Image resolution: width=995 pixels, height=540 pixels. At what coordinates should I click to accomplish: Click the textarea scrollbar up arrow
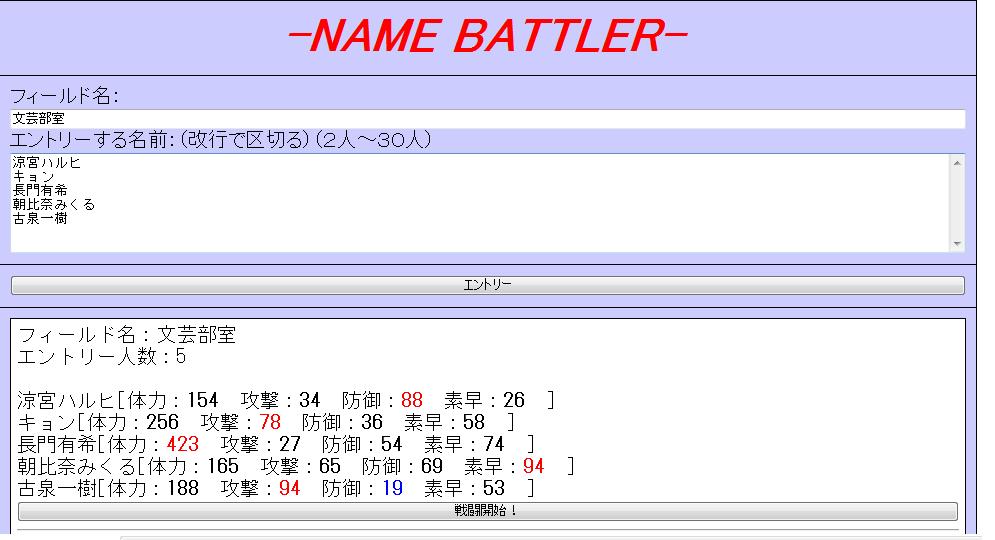(957, 163)
